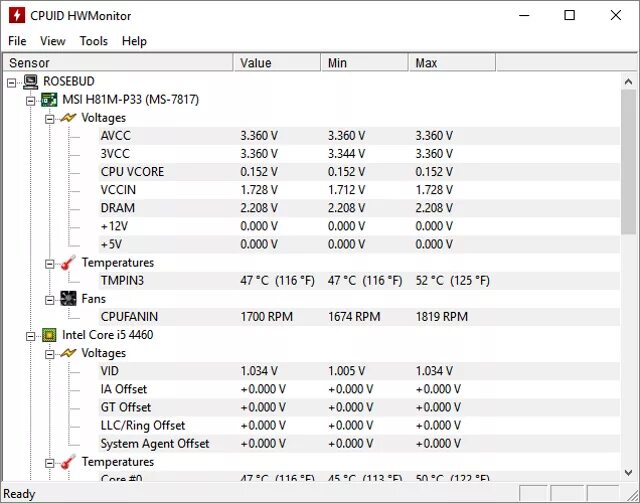This screenshot has height=503, width=640.
Task: Select the 3VCC sensor row
Action: pyautogui.click(x=359, y=154)
